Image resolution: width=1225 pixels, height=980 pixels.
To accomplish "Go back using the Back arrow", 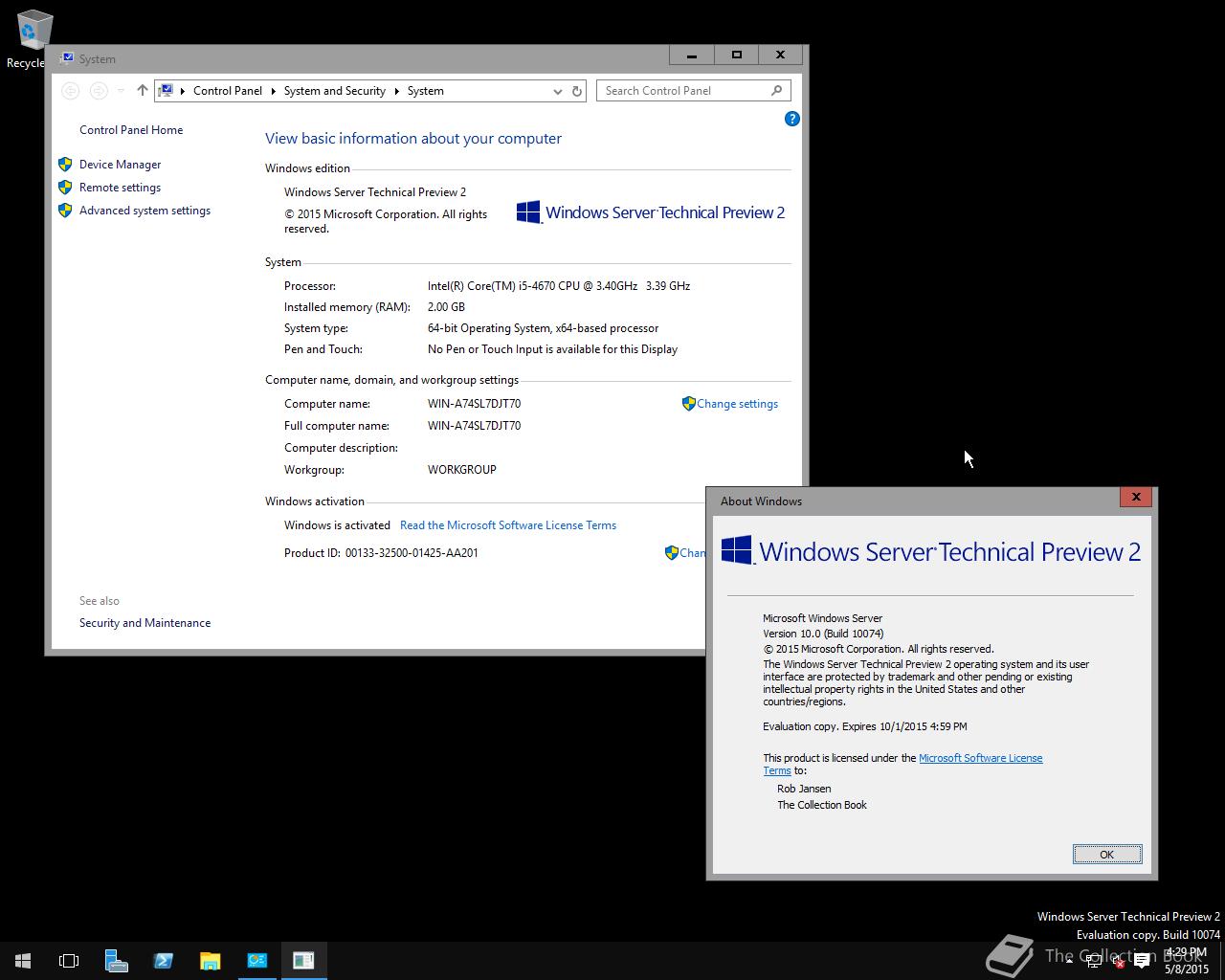I will coord(70,91).
